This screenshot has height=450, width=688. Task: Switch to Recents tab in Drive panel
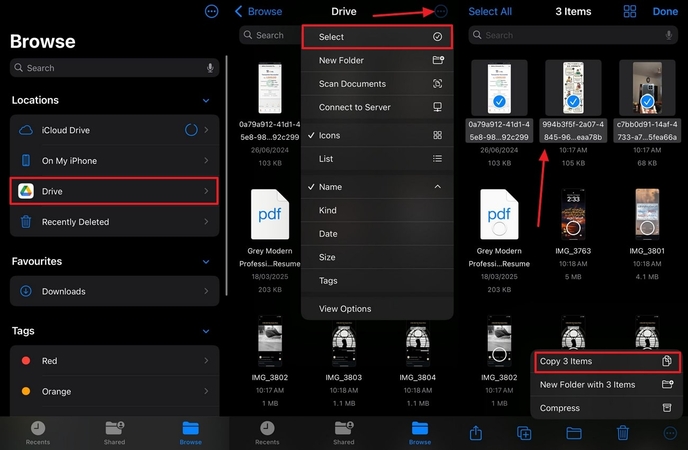(x=267, y=433)
